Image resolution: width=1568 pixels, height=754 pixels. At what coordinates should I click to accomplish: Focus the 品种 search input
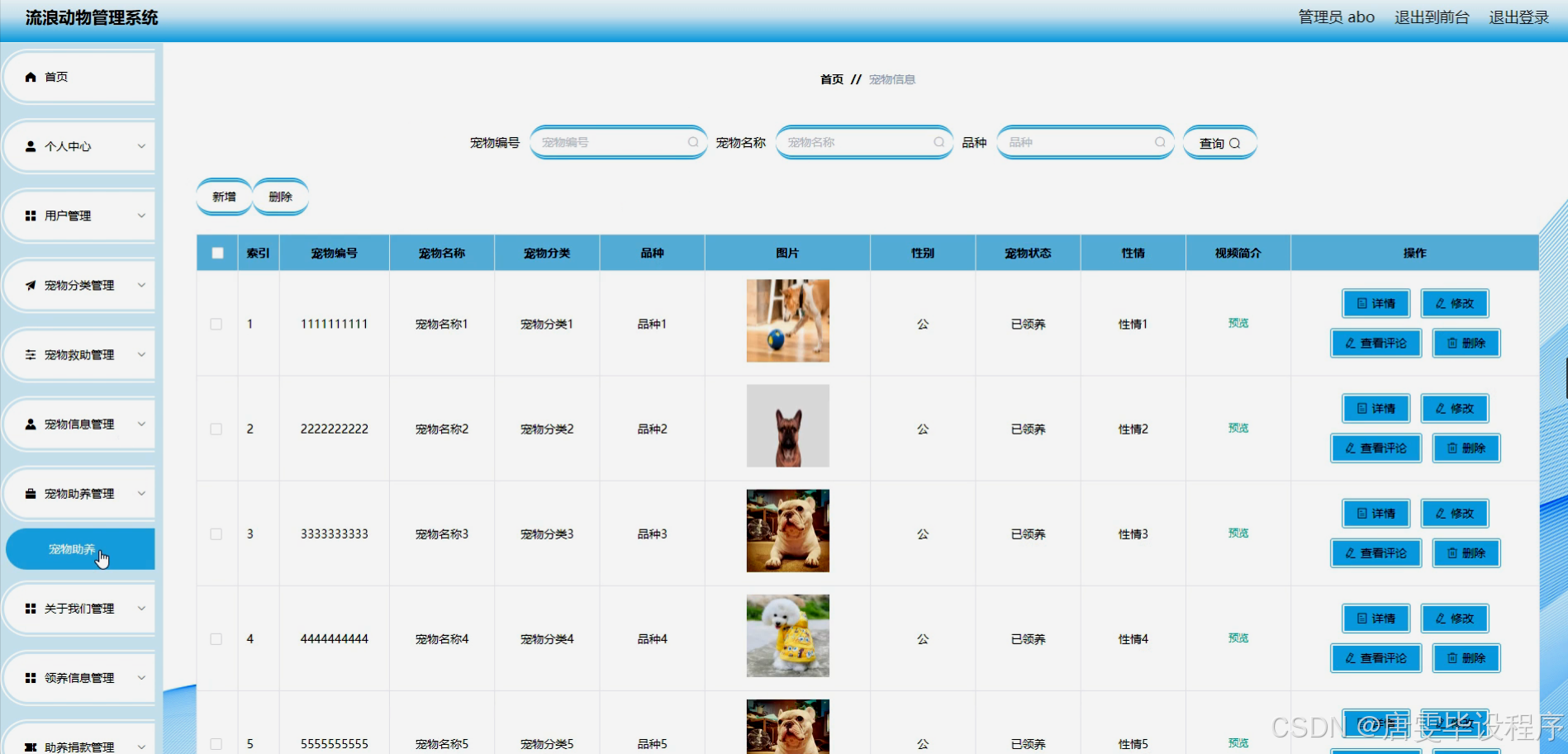tap(1086, 142)
